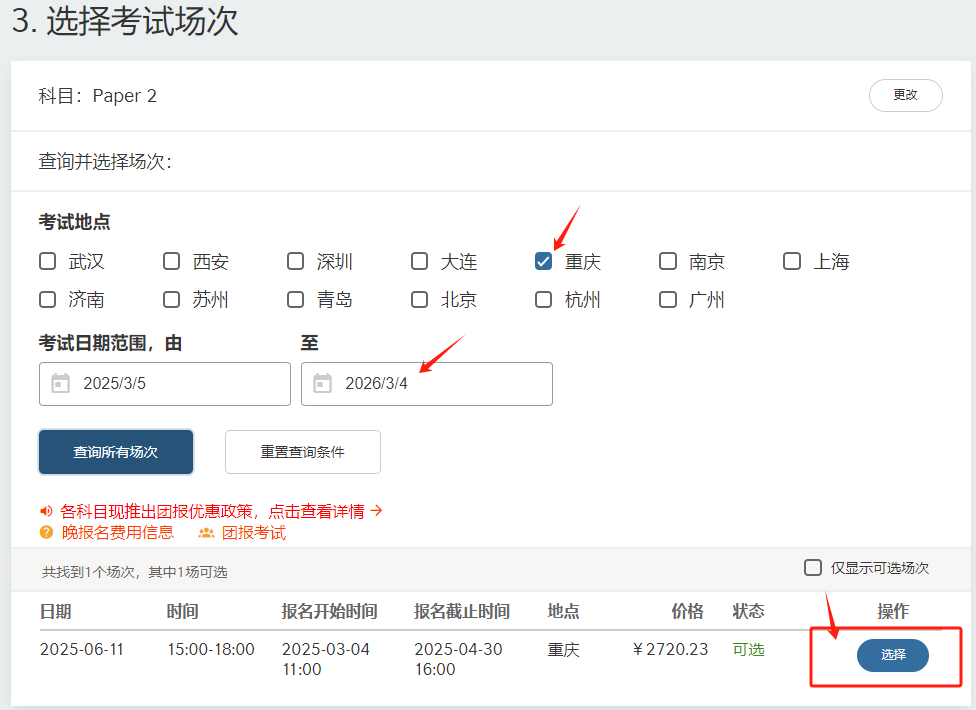
Task: Click the calendar icon in the start date field
Action: point(61,383)
